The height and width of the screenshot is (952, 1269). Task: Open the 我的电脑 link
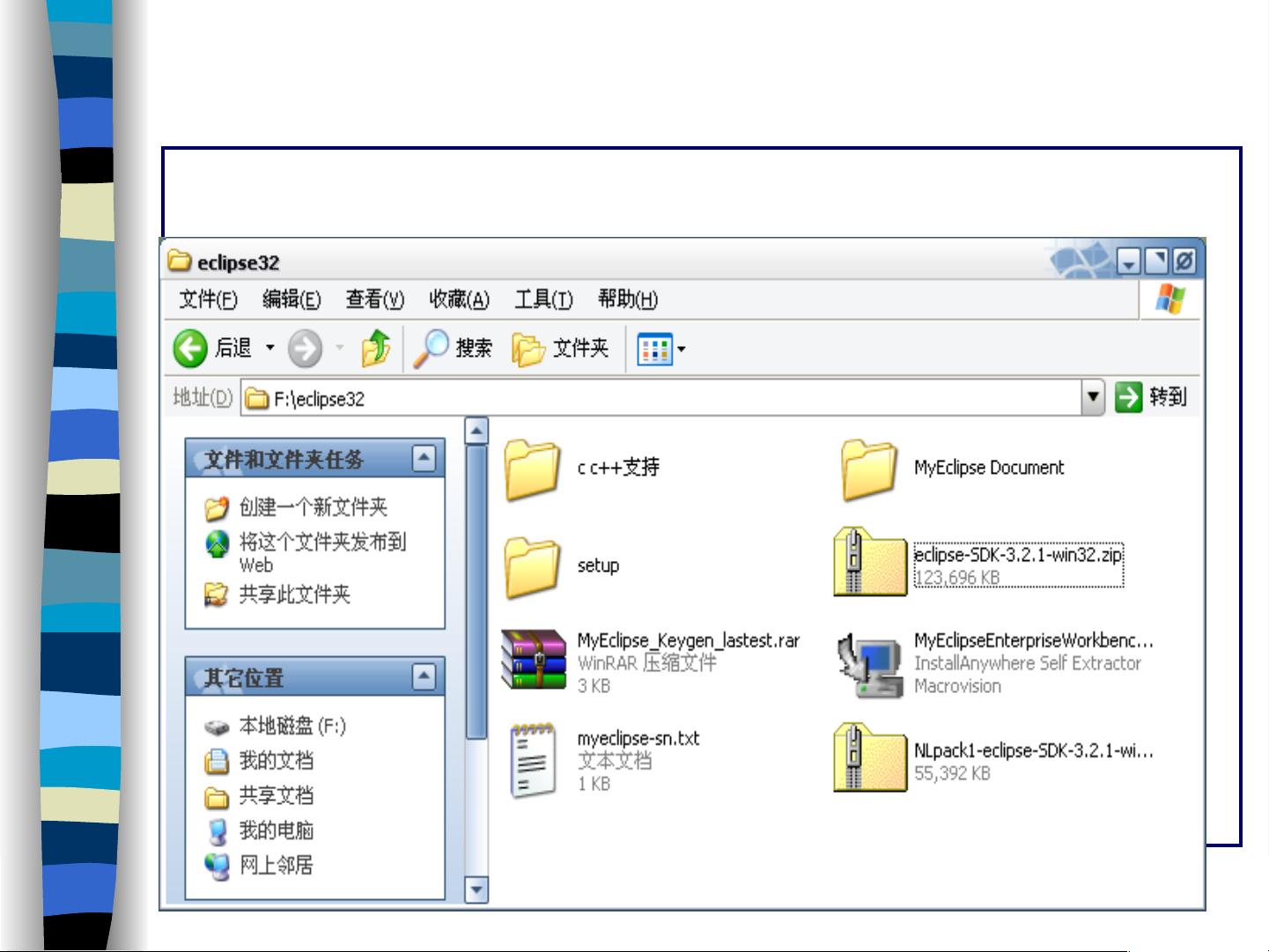(x=277, y=830)
